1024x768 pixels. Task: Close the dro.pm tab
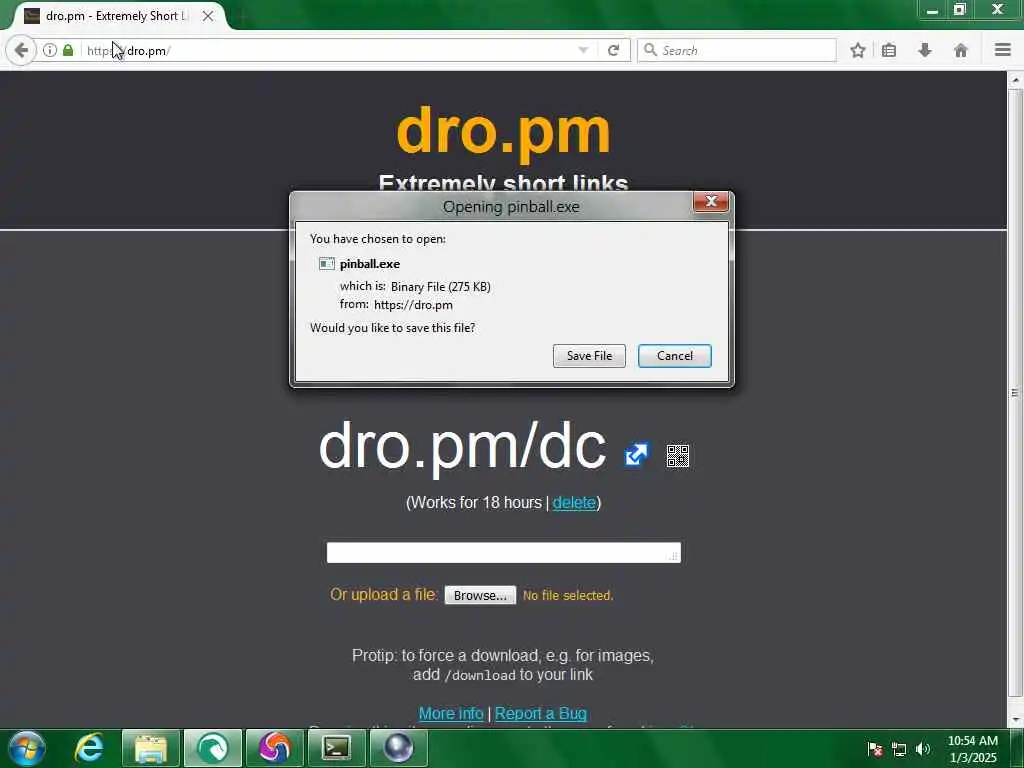[x=208, y=16]
